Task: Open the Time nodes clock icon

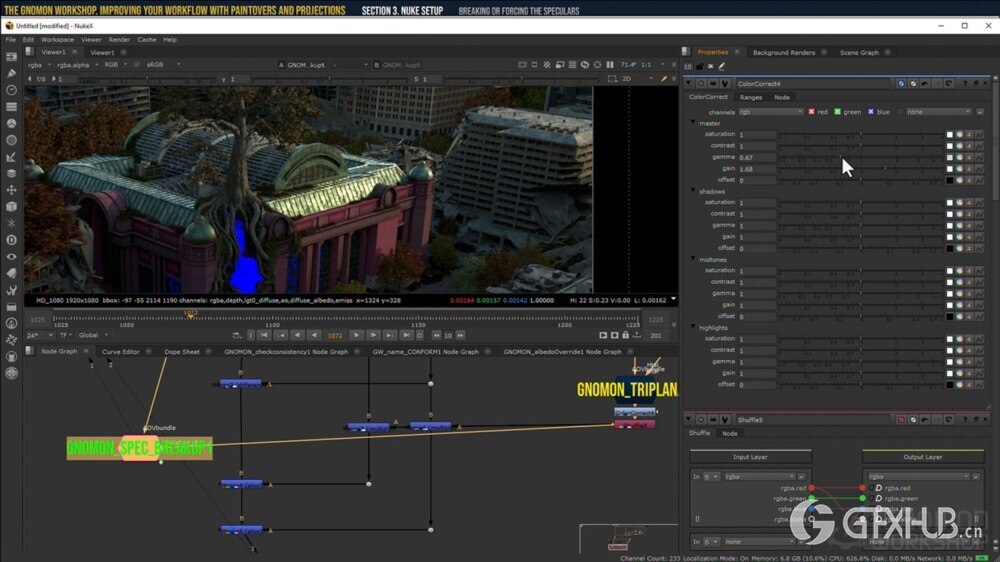Action: click(x=11, y=90)
